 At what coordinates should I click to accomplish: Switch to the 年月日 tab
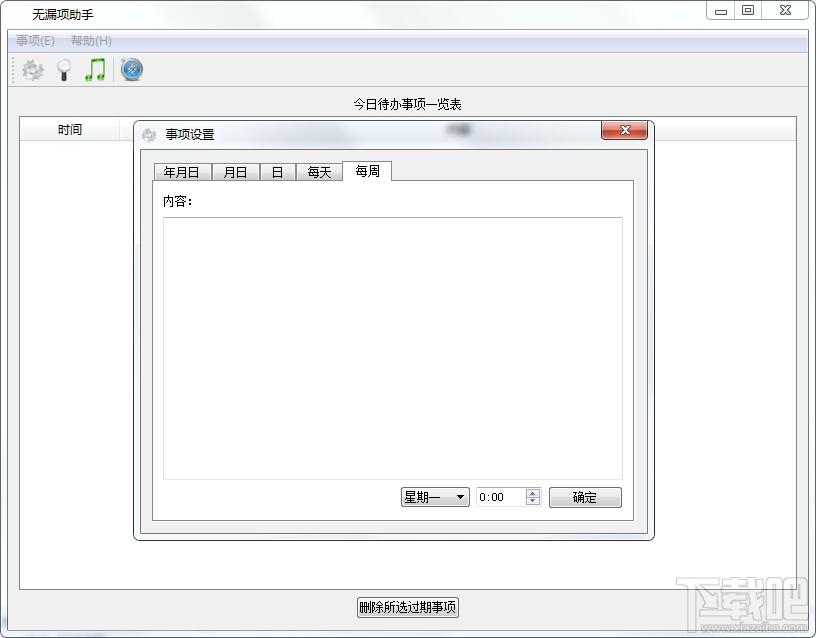click(182, 172)
